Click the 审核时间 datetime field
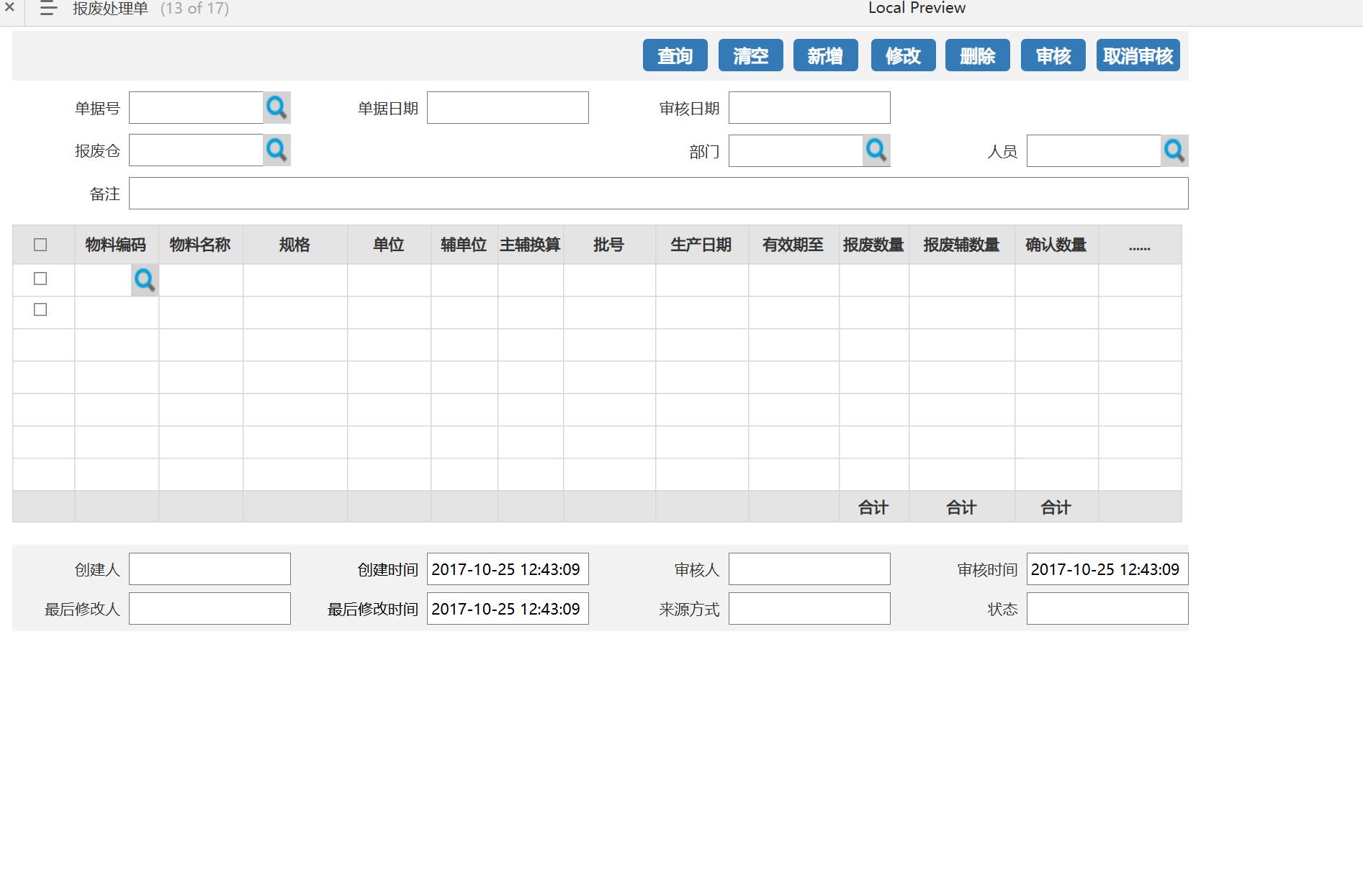The height and width of the screenshot is (896, 1363). pyautogui.click(x=1107, y=569)
